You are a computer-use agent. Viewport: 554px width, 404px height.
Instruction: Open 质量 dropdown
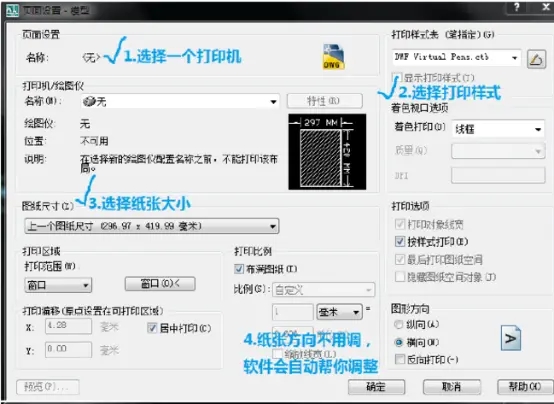(498, 151)
